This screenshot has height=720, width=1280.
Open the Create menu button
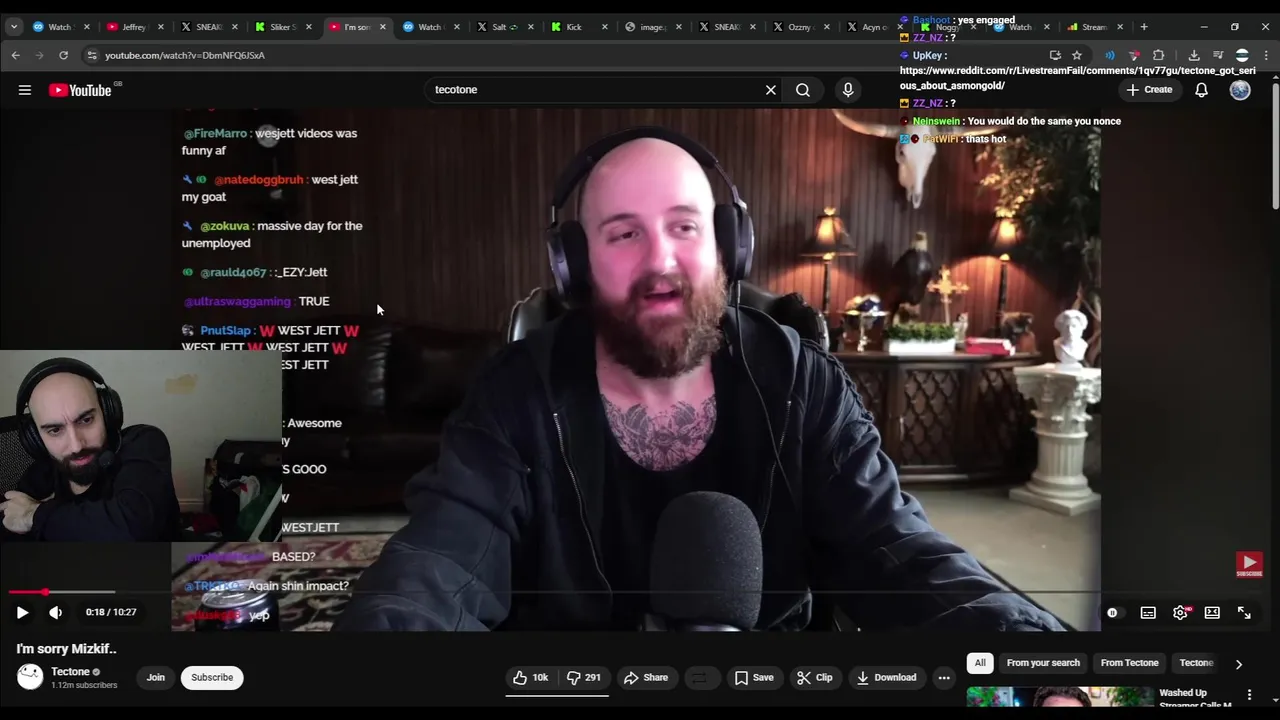1148,90
